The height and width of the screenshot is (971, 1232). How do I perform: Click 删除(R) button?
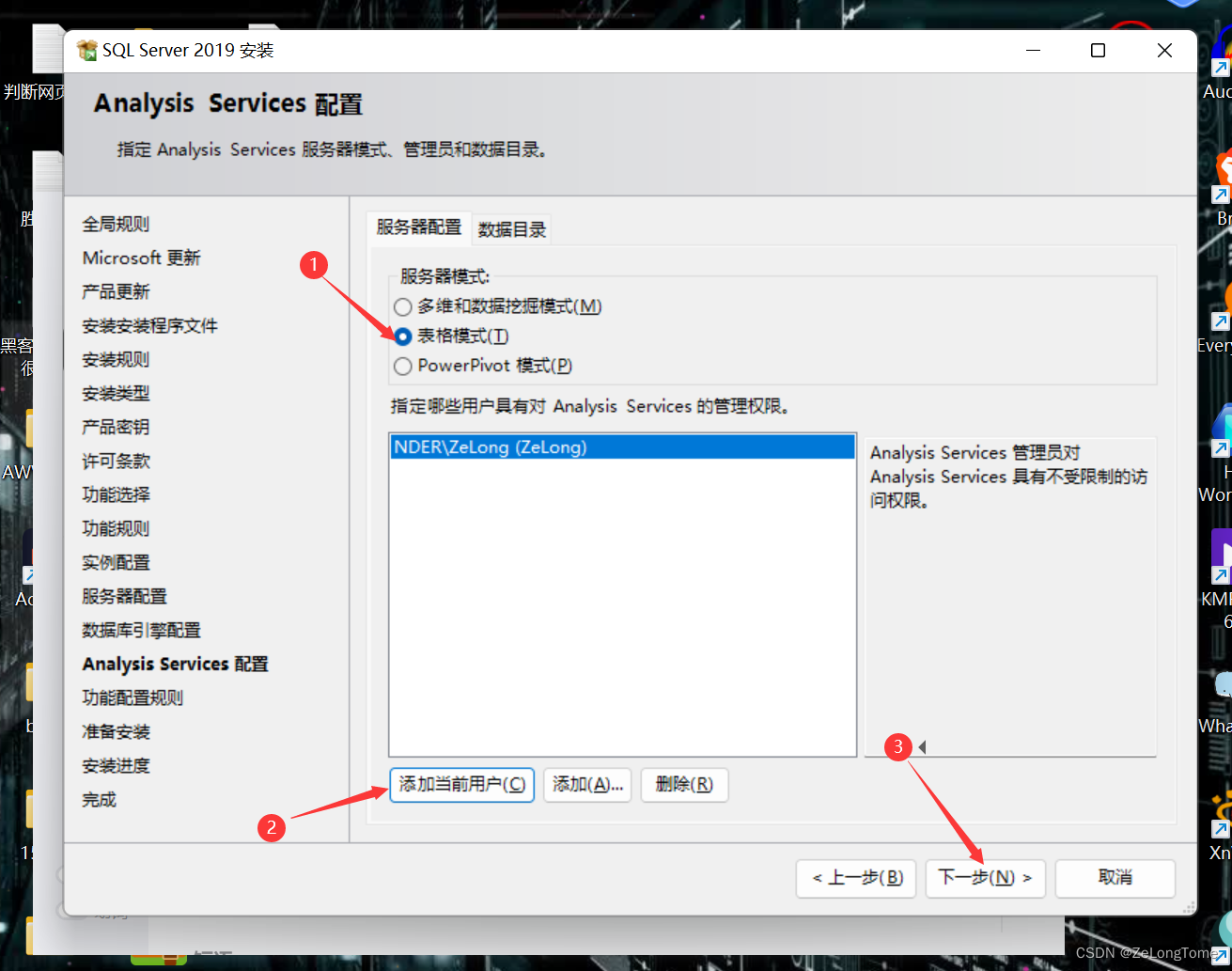[684, 784]
